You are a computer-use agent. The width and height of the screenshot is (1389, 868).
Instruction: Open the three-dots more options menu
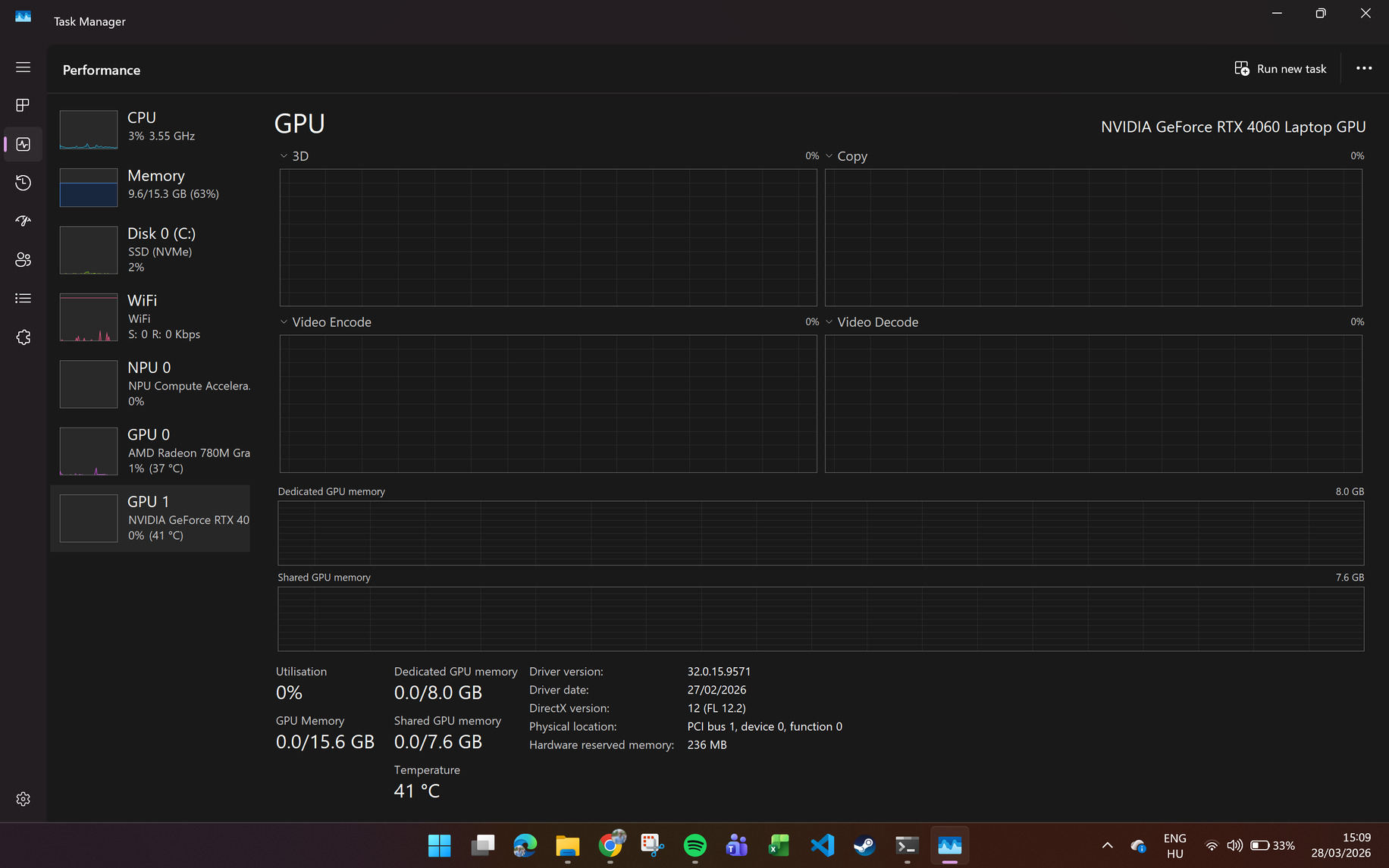coord(1364,68)
